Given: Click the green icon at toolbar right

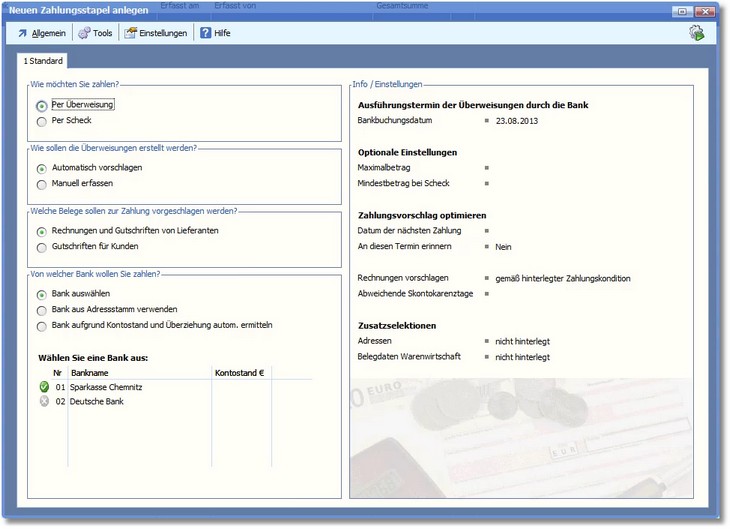Looking at the screenshot, I should (696, 33).
